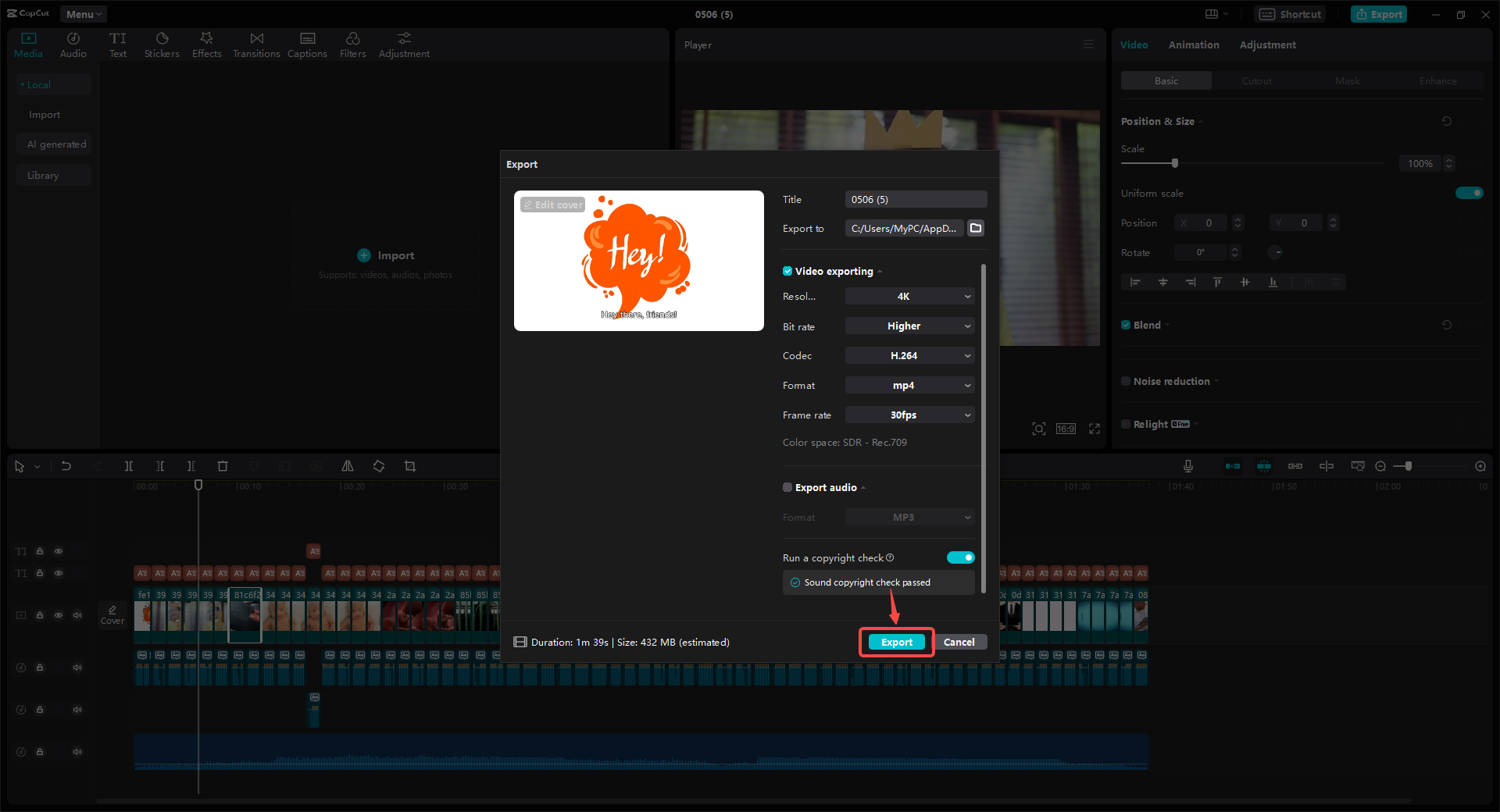Click the voiceover microphone icon
Image resolution: width=1500 pixels, height=812 pixels.
coord(1187,465)
